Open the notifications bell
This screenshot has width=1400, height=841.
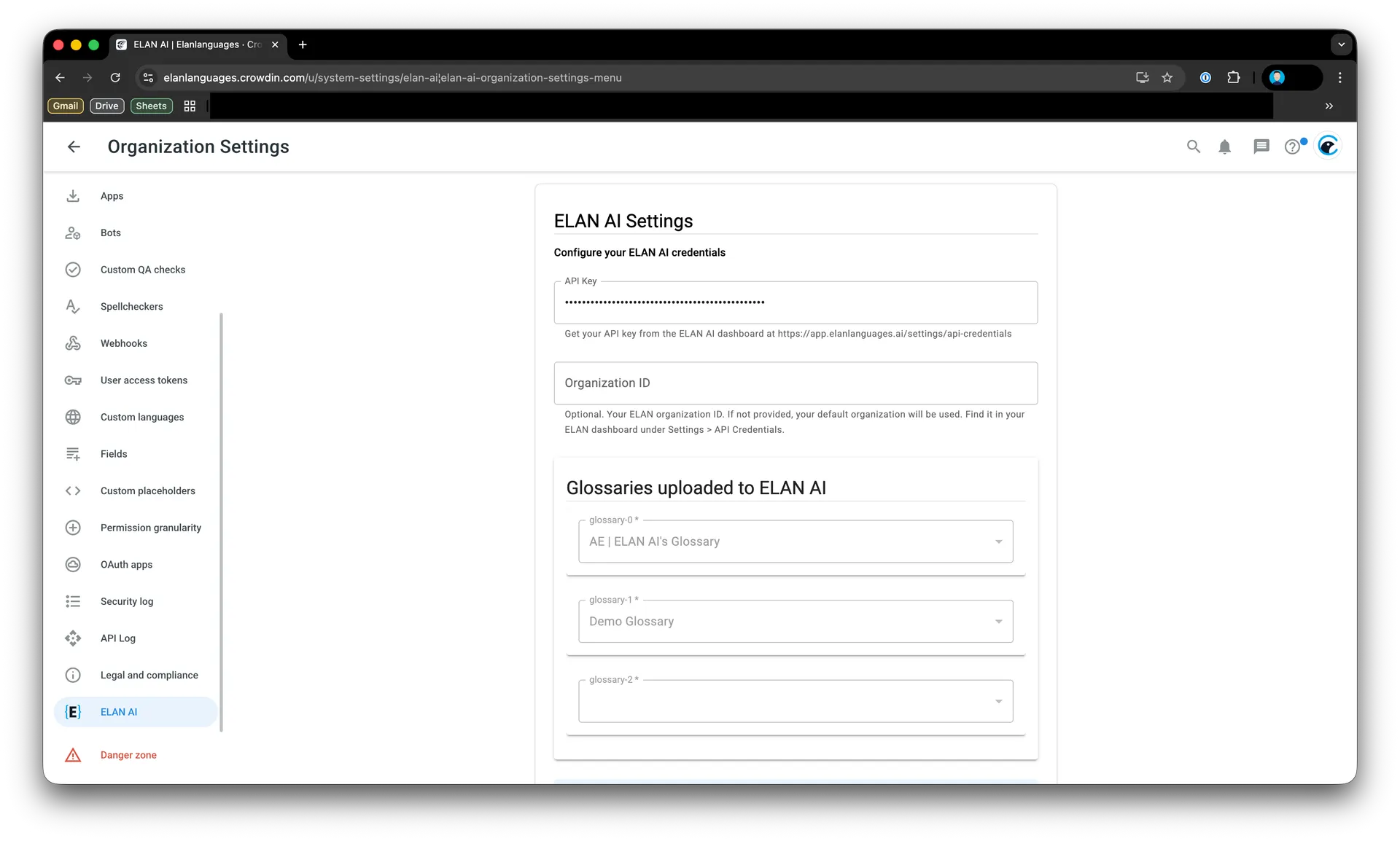[1224, 146]
